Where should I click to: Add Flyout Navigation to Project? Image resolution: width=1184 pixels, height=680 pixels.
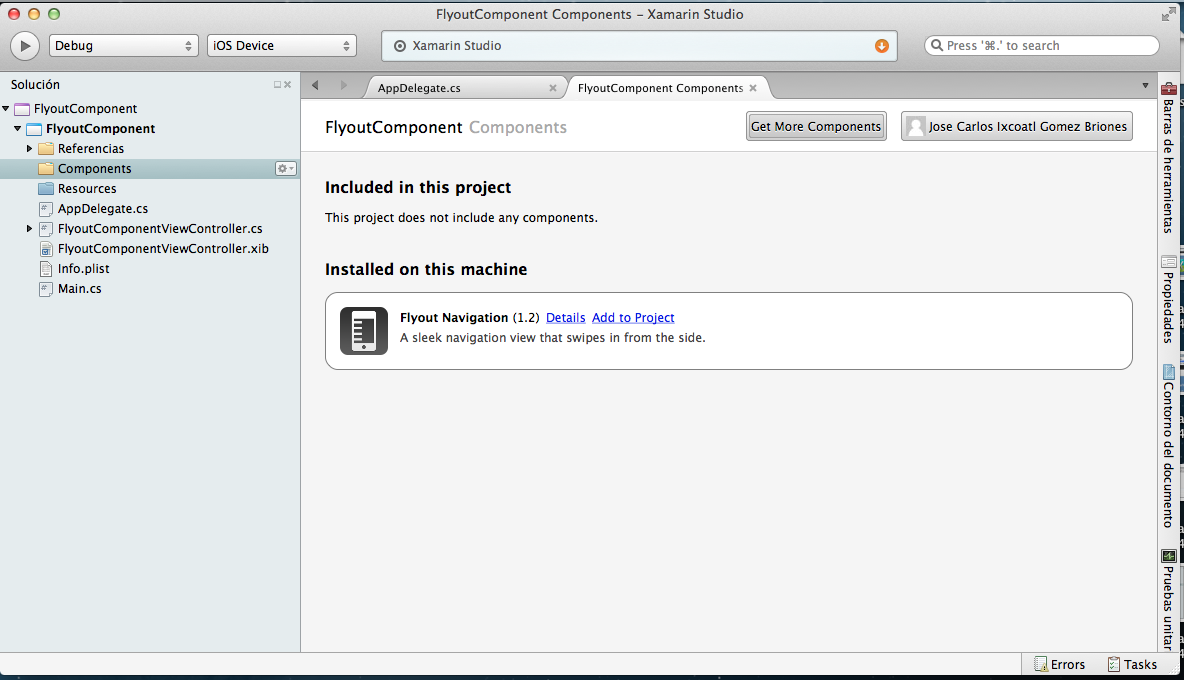[x=633, y=317]
